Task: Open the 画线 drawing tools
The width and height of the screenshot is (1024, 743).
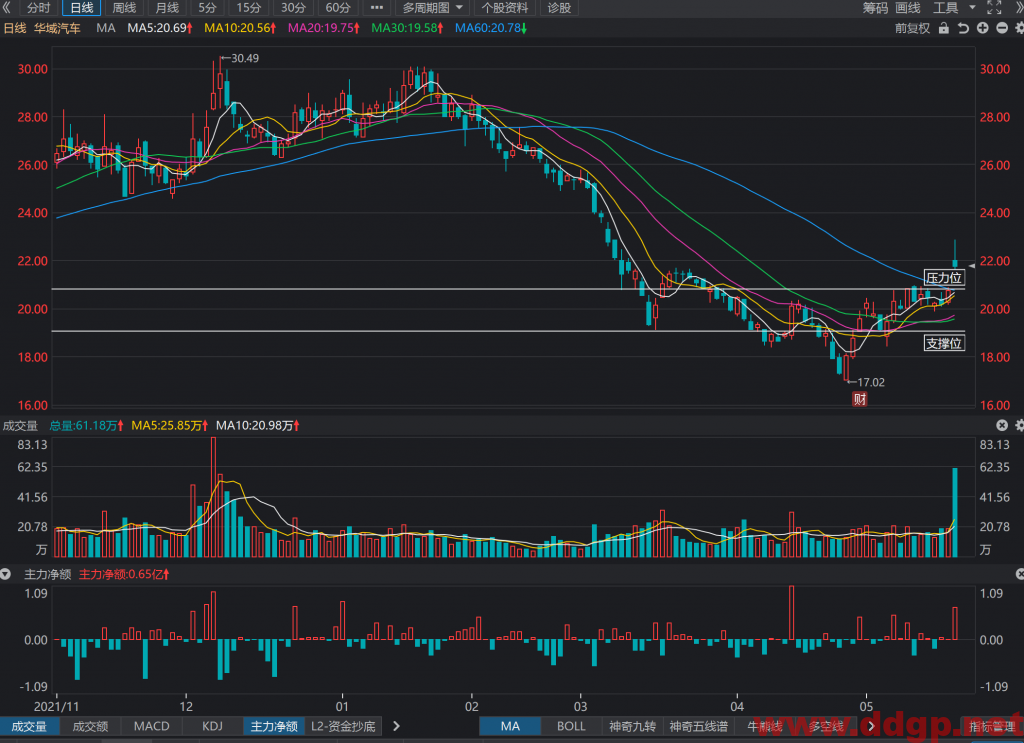Action: 908,8
